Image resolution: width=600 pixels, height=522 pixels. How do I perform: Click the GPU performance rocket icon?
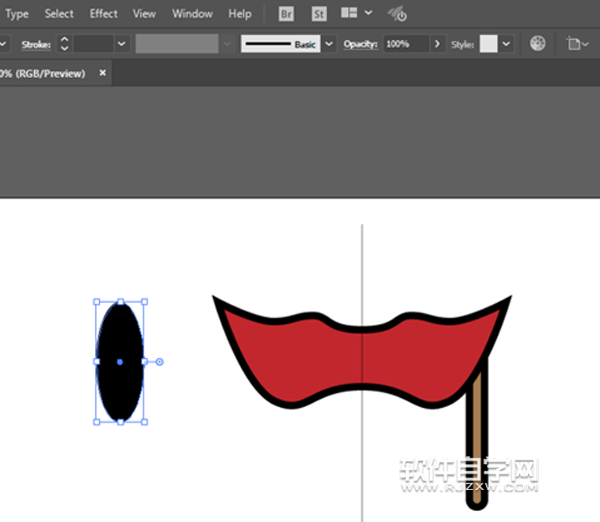(396, 14)
